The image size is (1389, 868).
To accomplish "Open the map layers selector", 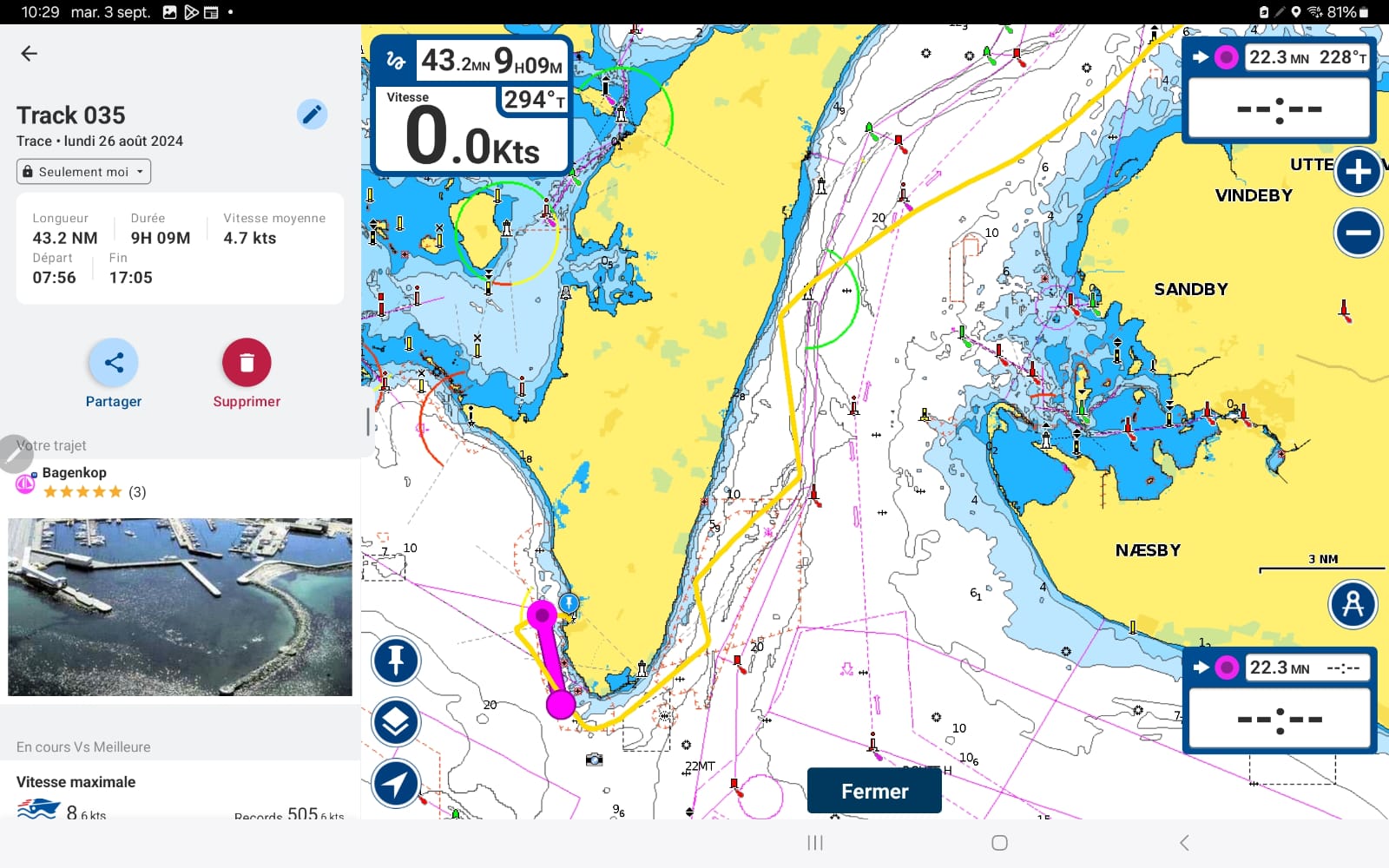I will point(396,722).
